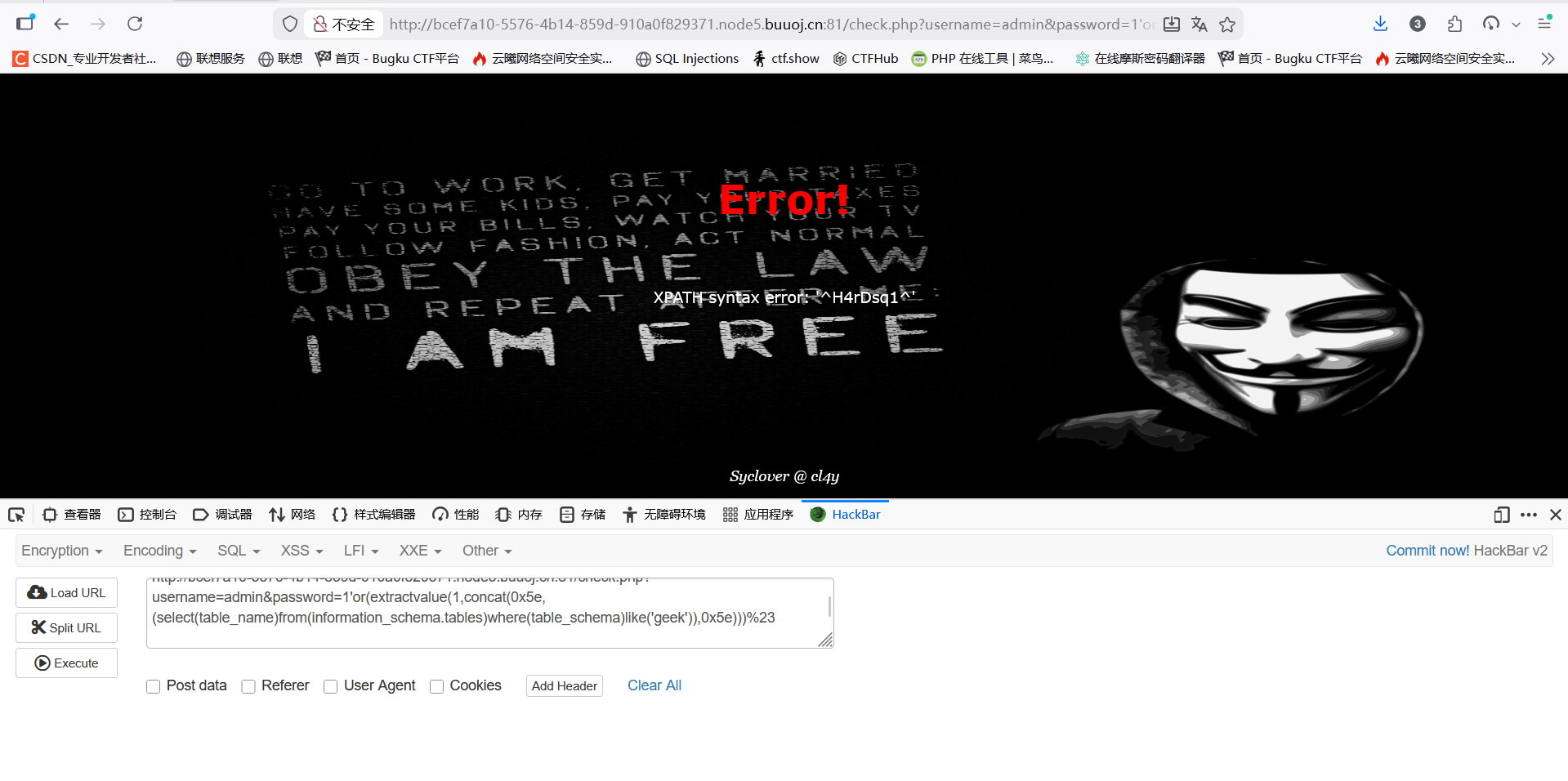The width and height of the screenshot is (1568, 781).
Task: Click the Add Header button
Action: (565, 686)
